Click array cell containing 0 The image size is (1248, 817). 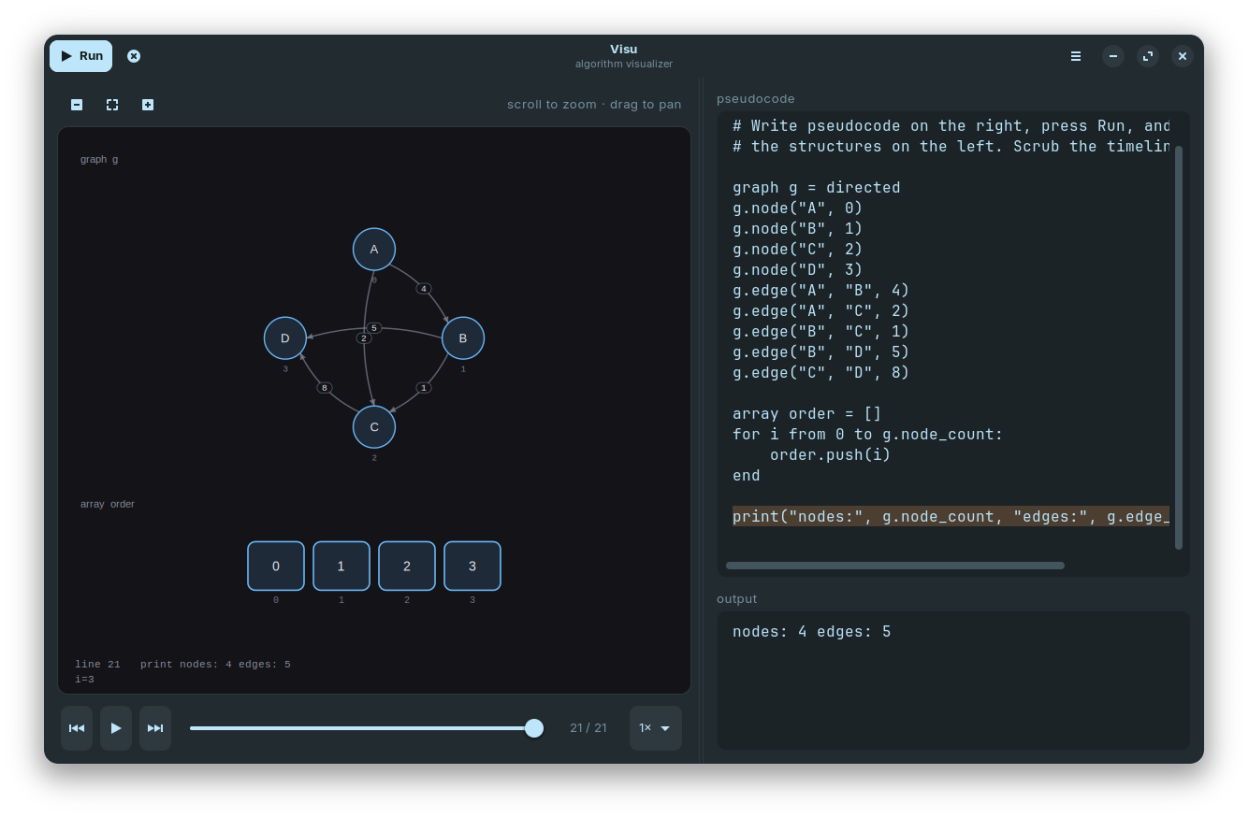(x=276, y=566)
